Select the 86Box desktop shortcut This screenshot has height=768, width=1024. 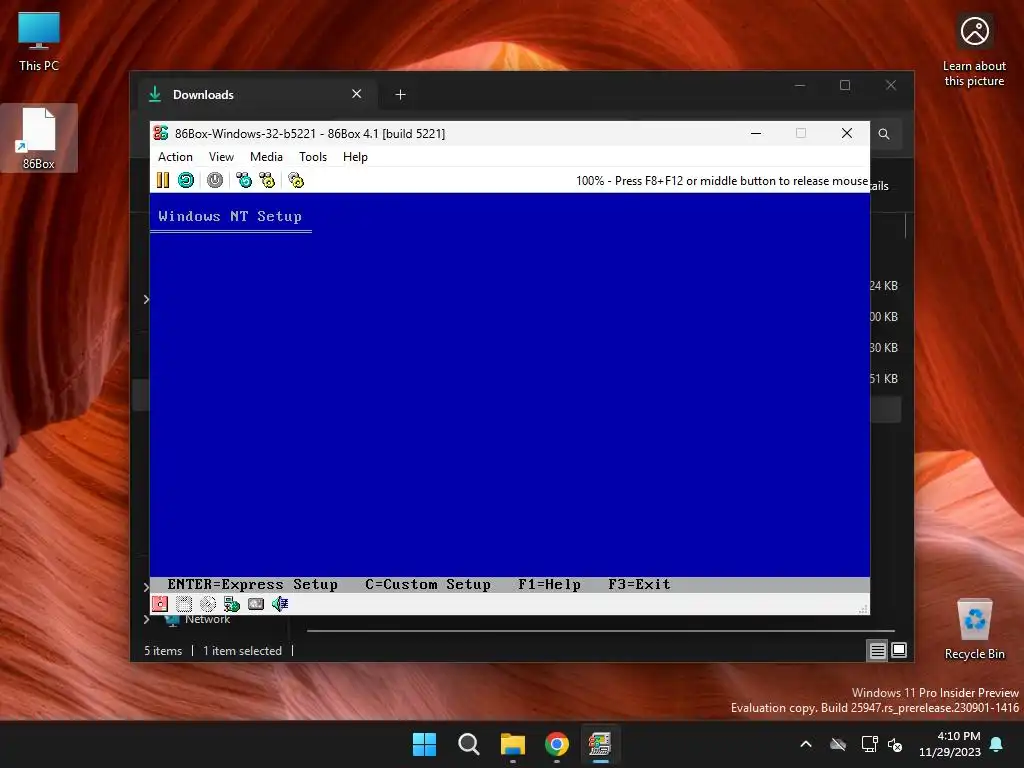[39, 138]
